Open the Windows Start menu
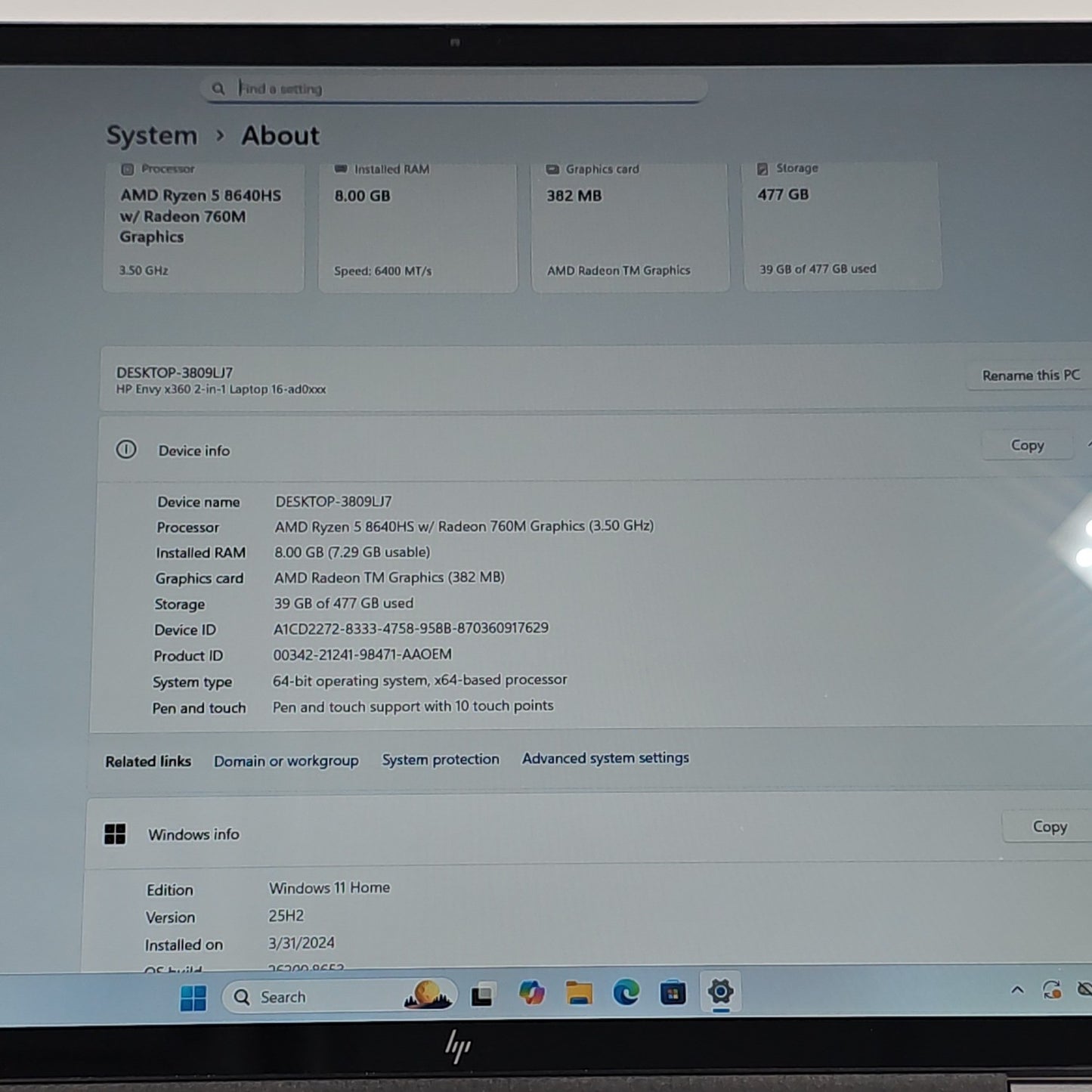 pyautogui.click(x=193, y=998)
